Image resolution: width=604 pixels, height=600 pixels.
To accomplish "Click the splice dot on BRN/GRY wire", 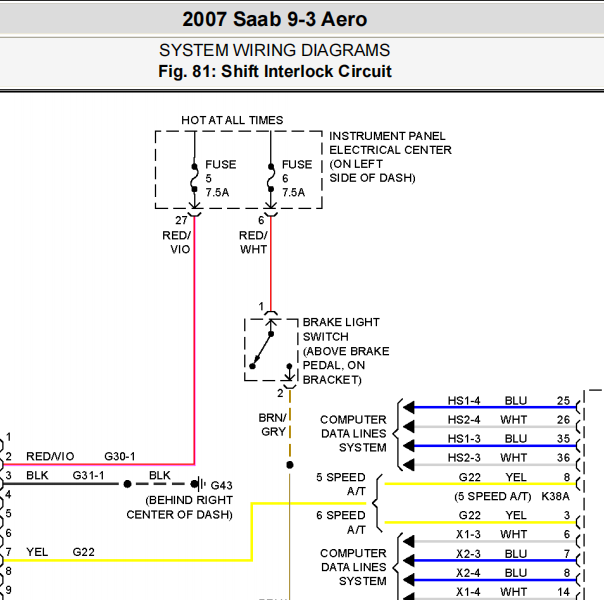I will pyautogui.click(x=290, y=465).
